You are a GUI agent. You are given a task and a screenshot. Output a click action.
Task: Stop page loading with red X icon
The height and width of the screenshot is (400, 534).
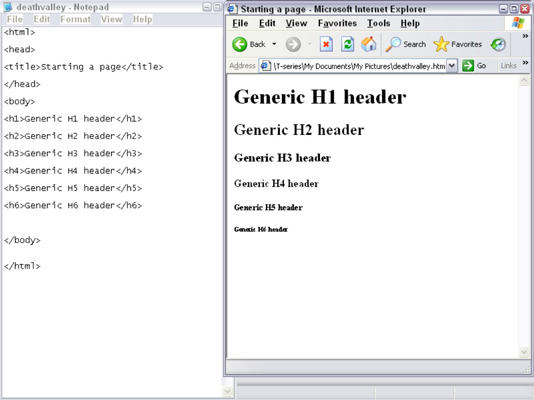[326, 44]
